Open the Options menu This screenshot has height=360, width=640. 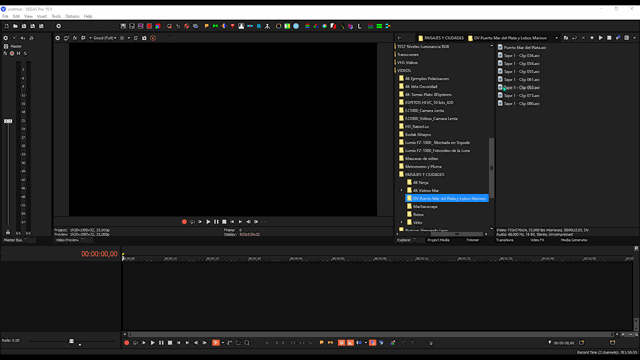click(72, 16)
